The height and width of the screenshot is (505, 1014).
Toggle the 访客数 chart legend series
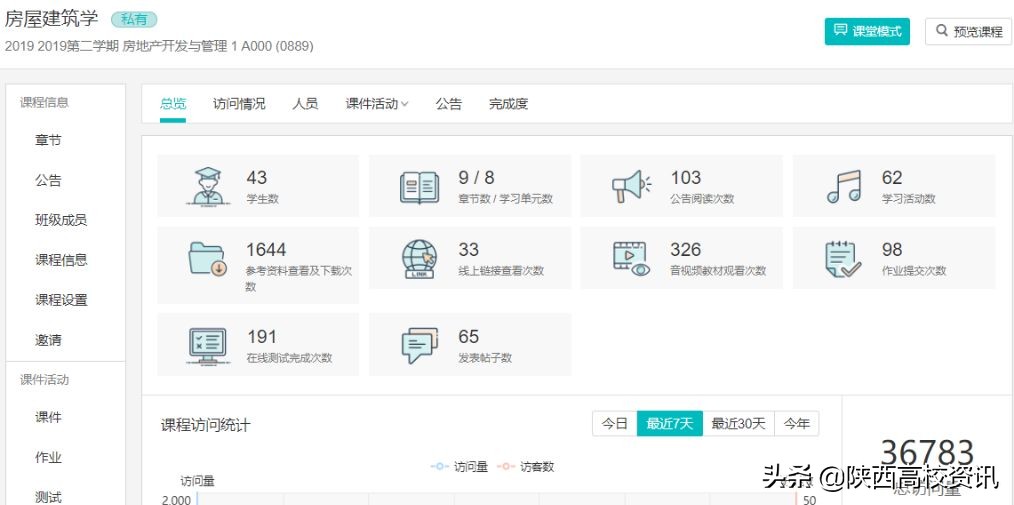tap(526, 467)
